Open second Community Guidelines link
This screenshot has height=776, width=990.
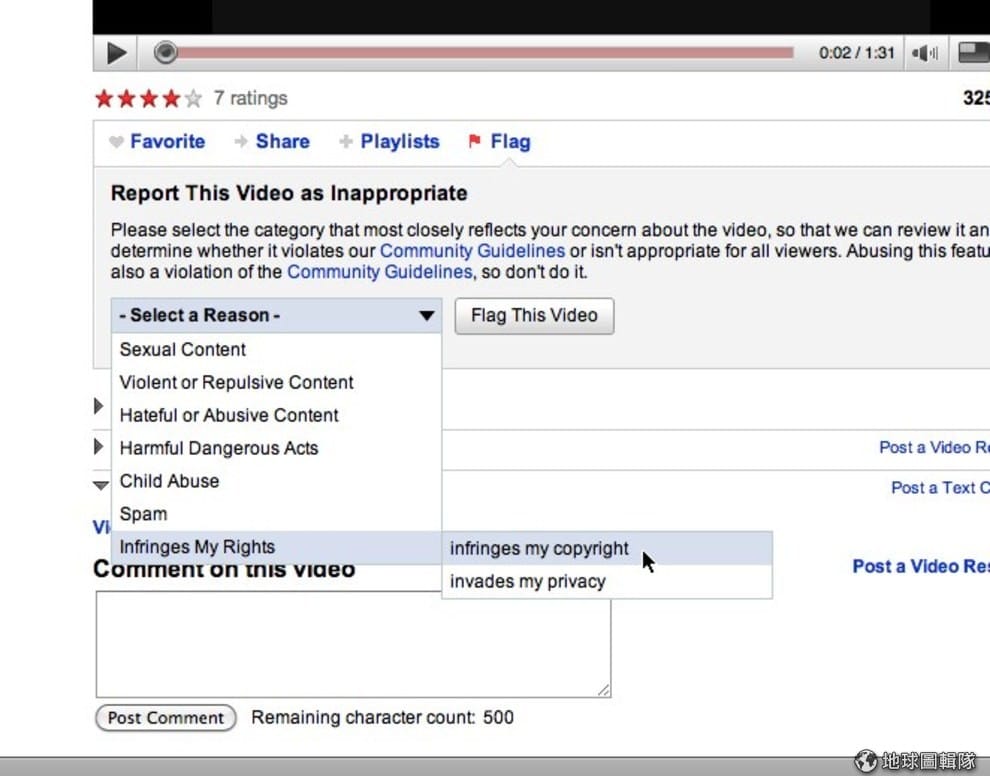point(379,272)
